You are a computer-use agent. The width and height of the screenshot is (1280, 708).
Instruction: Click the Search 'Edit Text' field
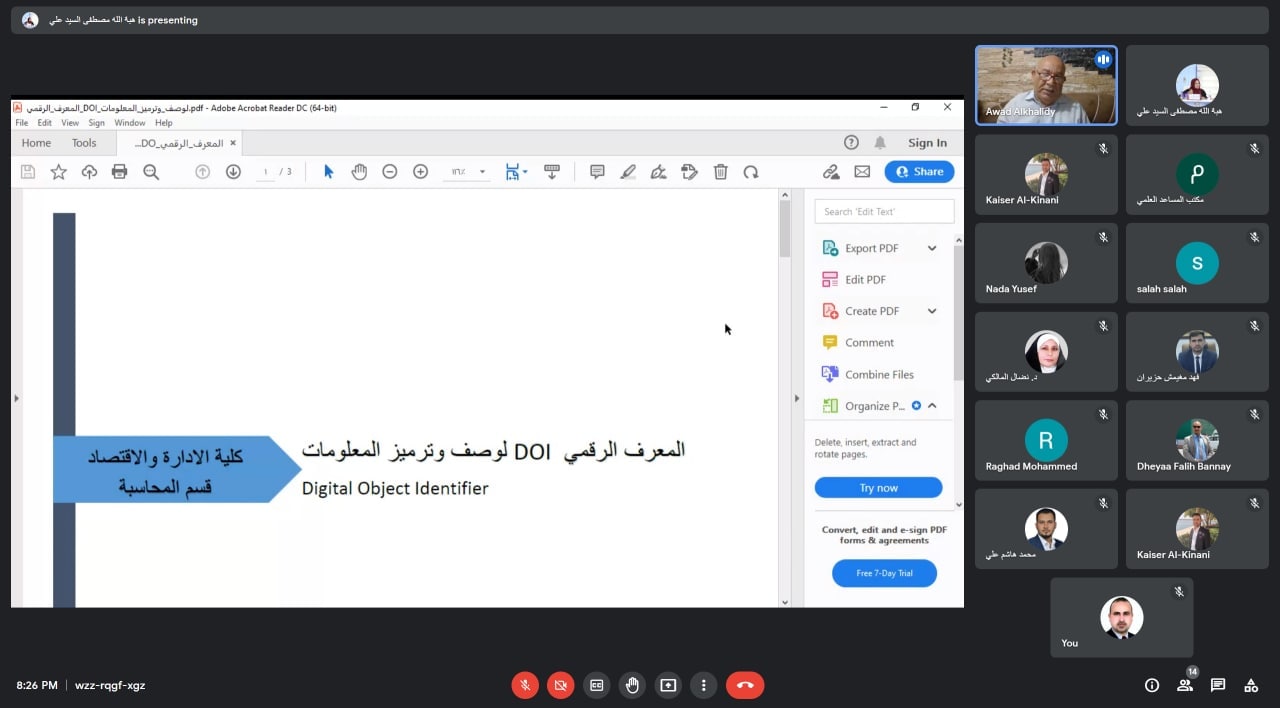pyautogui.click(x=884, y=211)
